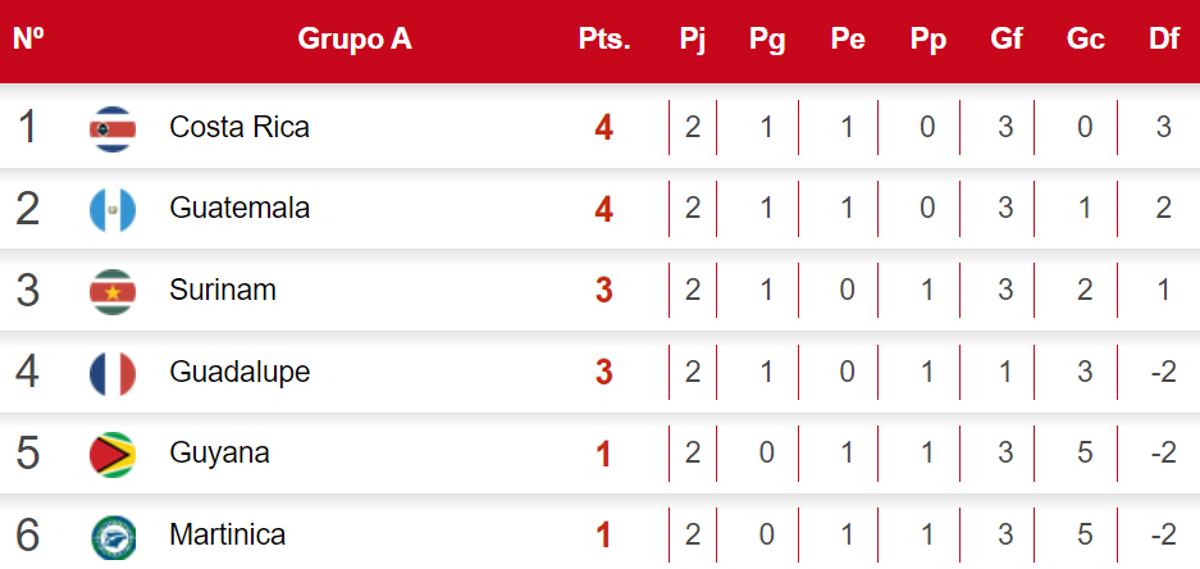Sort by the Pts. column header
This screenshot has height=569, width=1200.
pyautogui.click(x=604, y=39)
